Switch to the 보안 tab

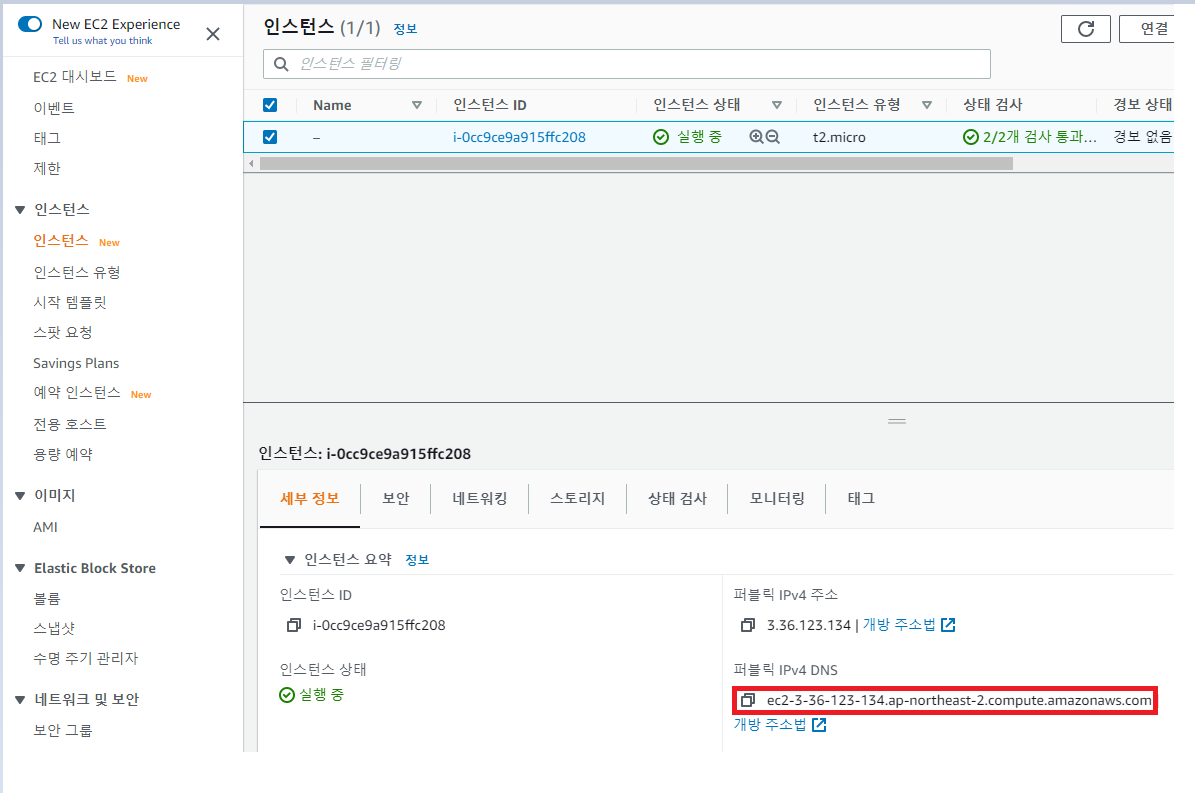click(396, 499)
